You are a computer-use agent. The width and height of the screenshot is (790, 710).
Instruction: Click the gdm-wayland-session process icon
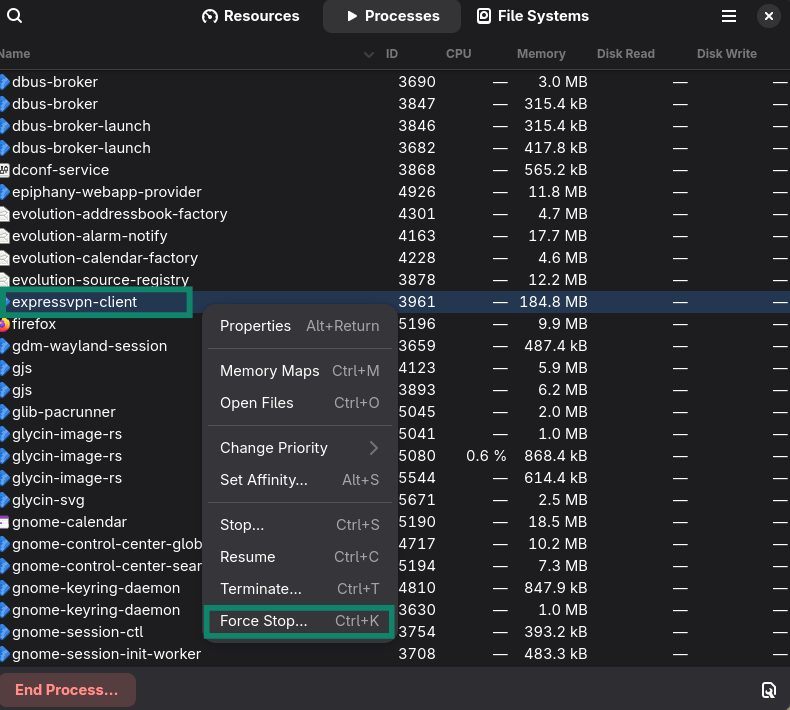[x=4, y=346]
